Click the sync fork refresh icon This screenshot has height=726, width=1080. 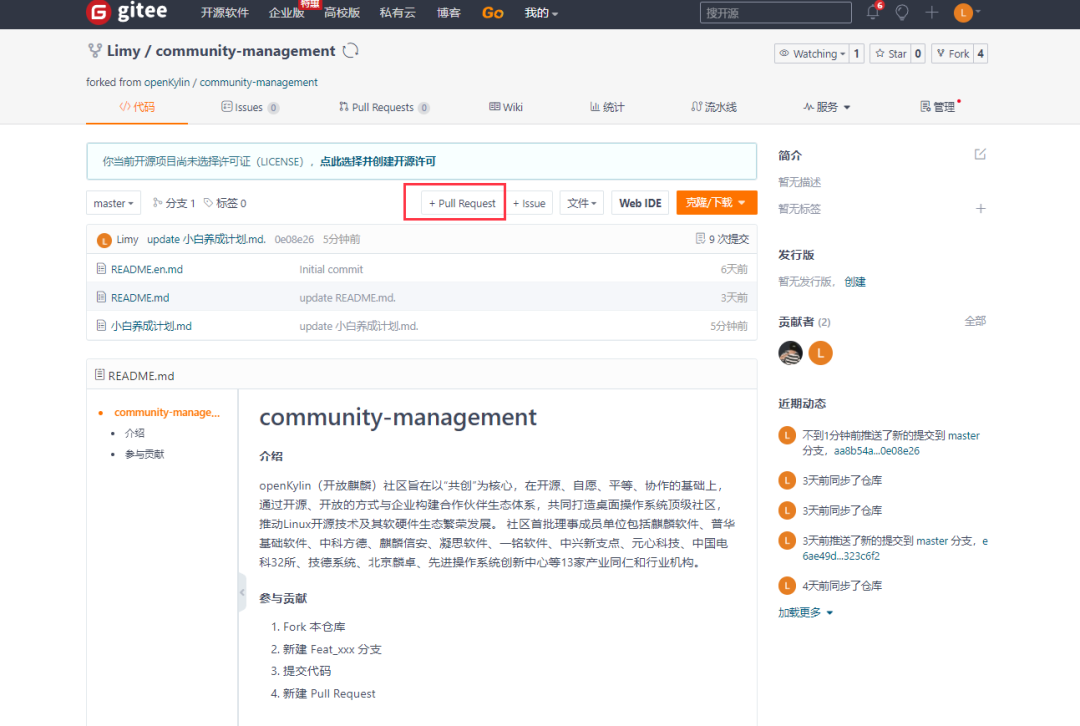point(351,50)
